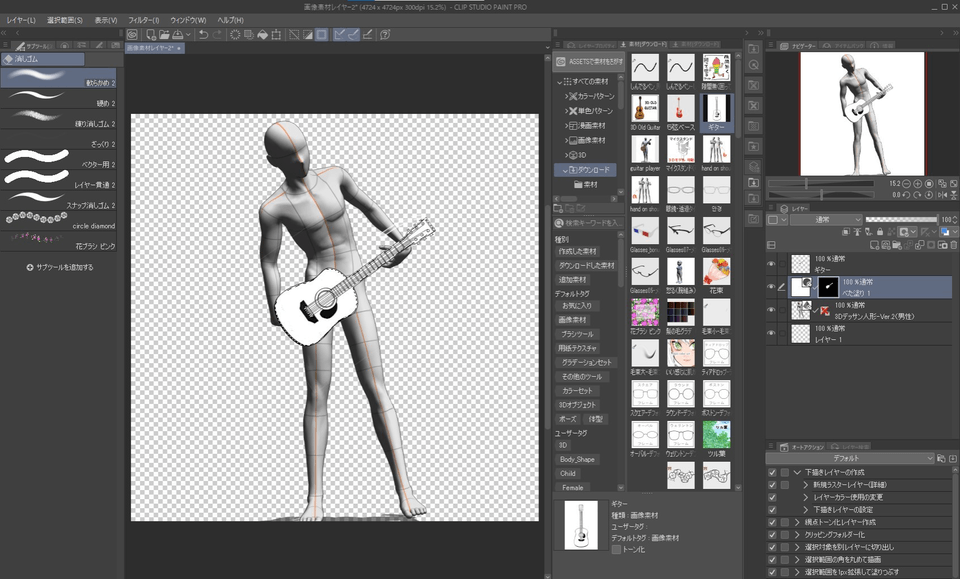This screenshot has height=579, width=960.
Task: Collapse the ダウンロード tree node
Action: [565, 170]
